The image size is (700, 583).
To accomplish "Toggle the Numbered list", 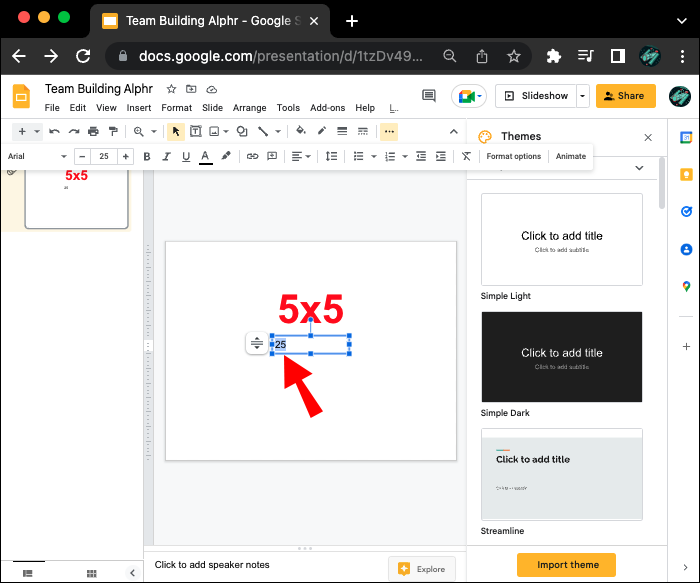I will [390, 156].
